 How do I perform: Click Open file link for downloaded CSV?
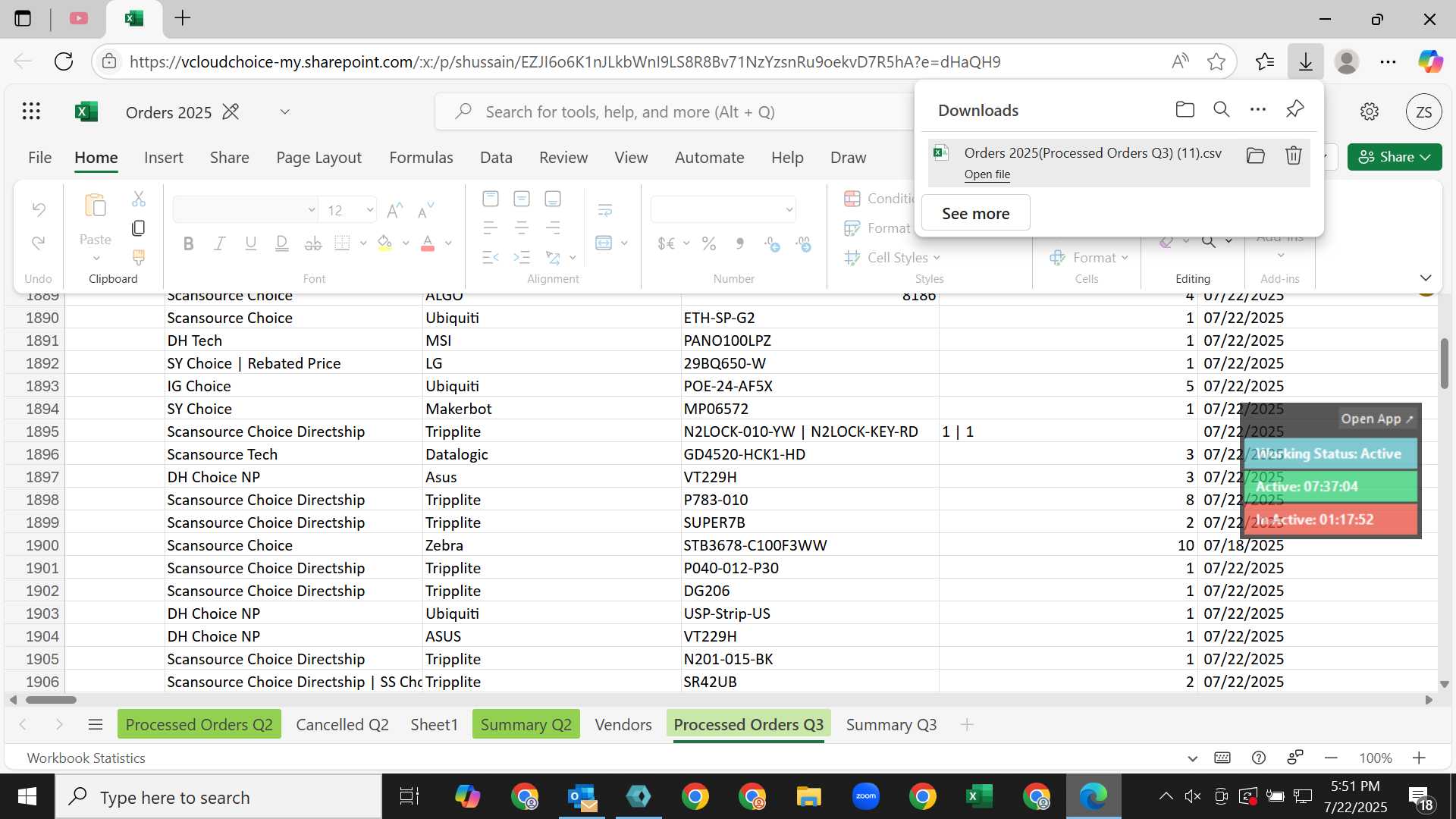click(x=987, y=174)
